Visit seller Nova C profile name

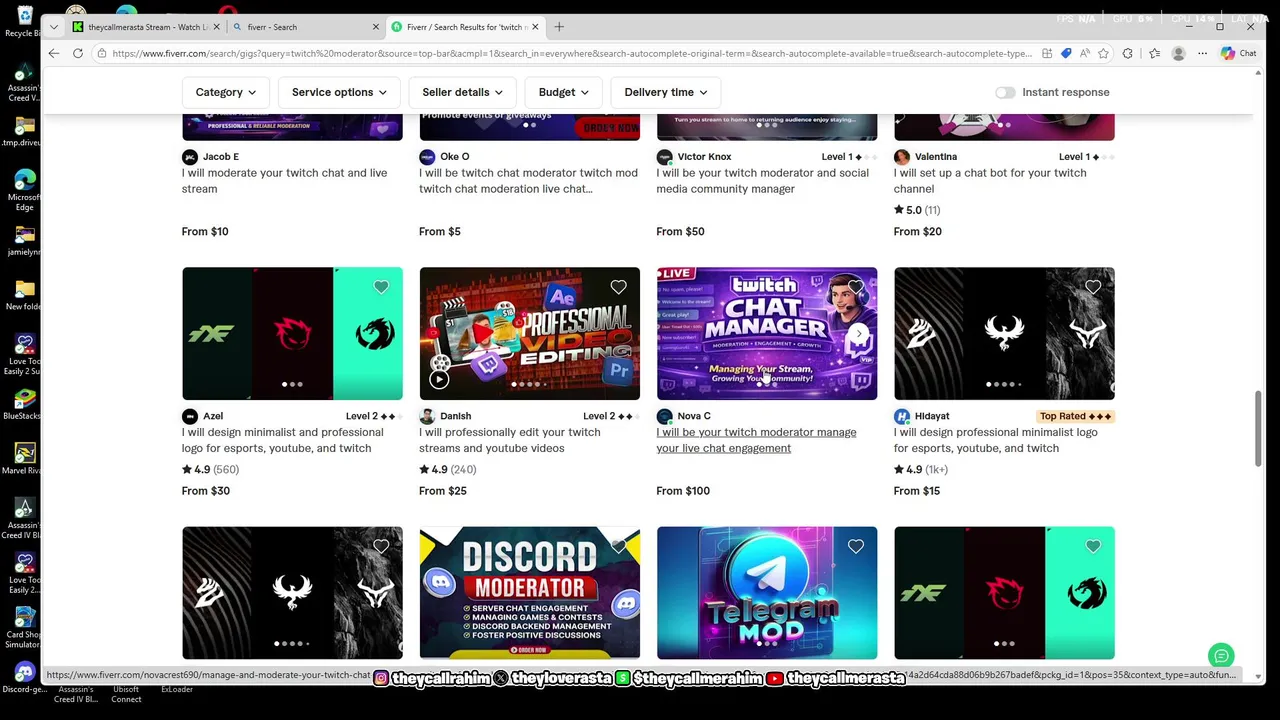point(694,416)
